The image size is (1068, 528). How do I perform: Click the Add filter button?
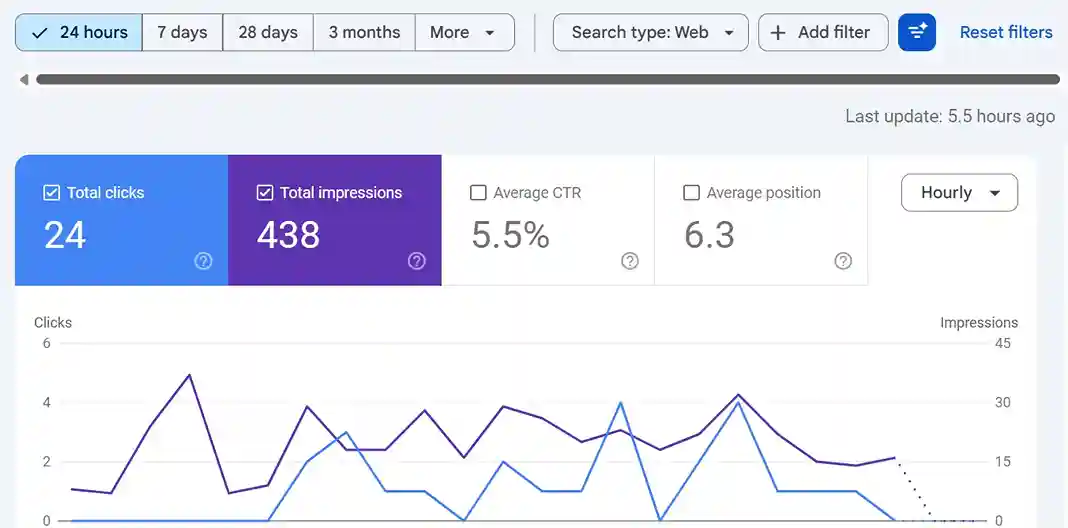click(823, 32)
